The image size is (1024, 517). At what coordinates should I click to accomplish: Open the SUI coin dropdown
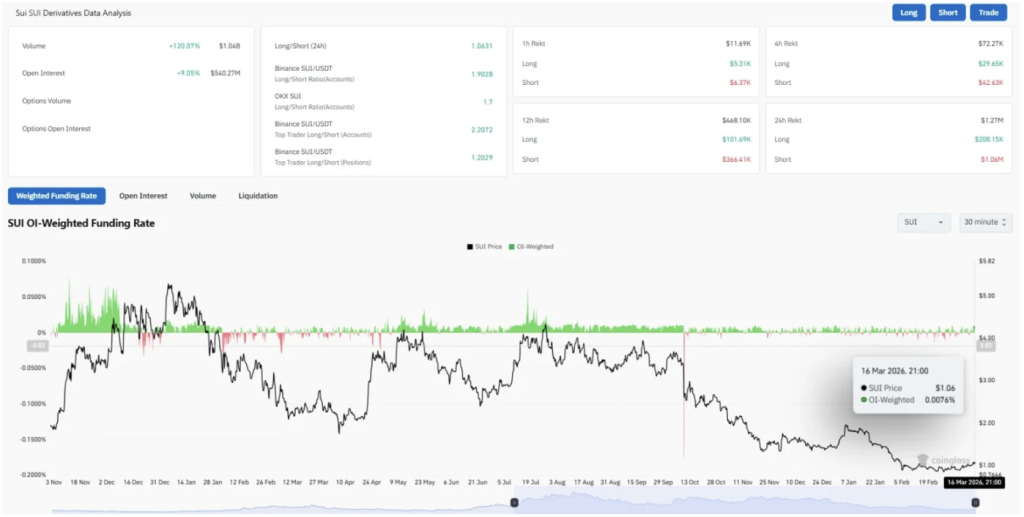(x=923, y=222)
